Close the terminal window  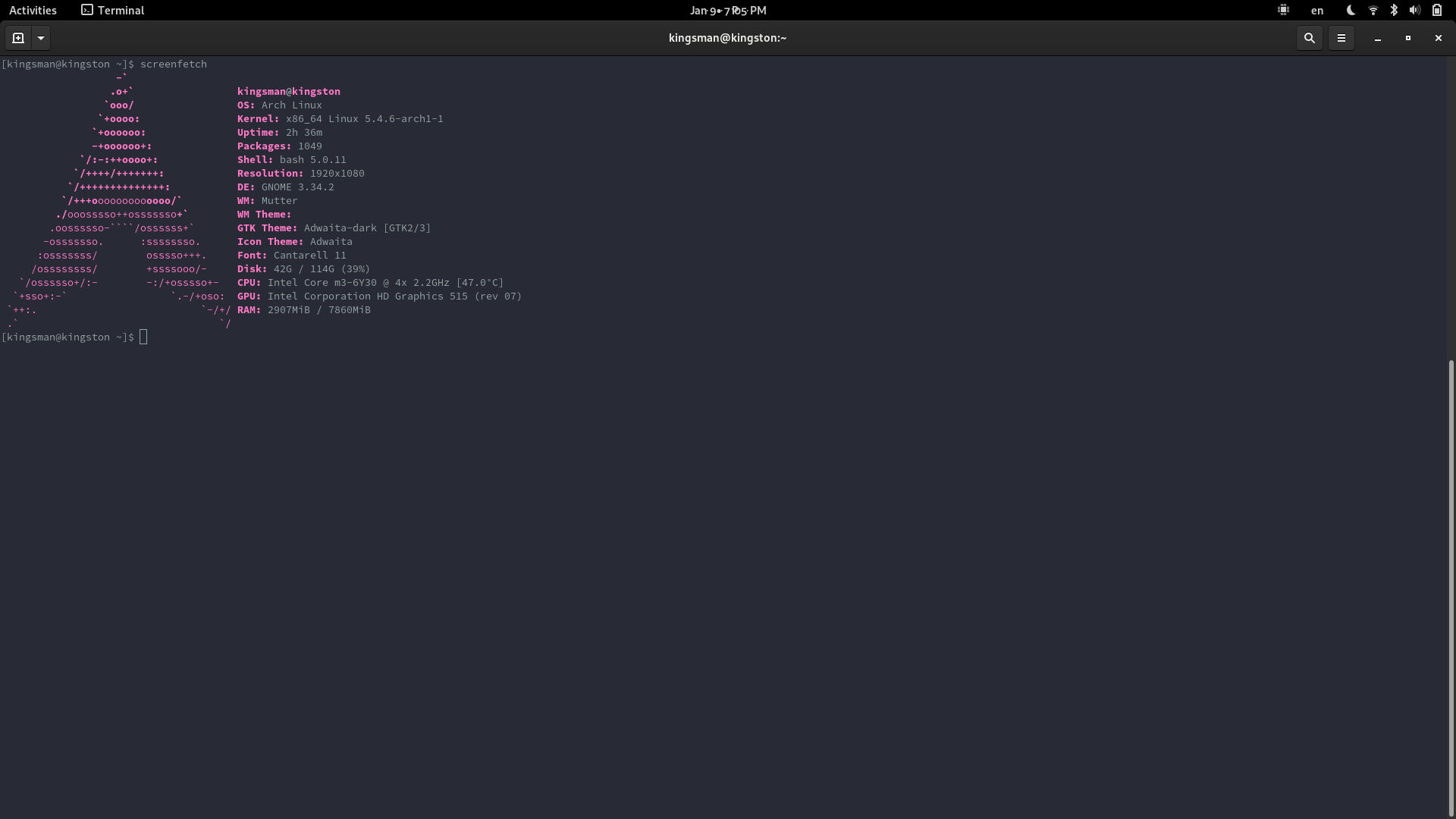click(1438, 38)
